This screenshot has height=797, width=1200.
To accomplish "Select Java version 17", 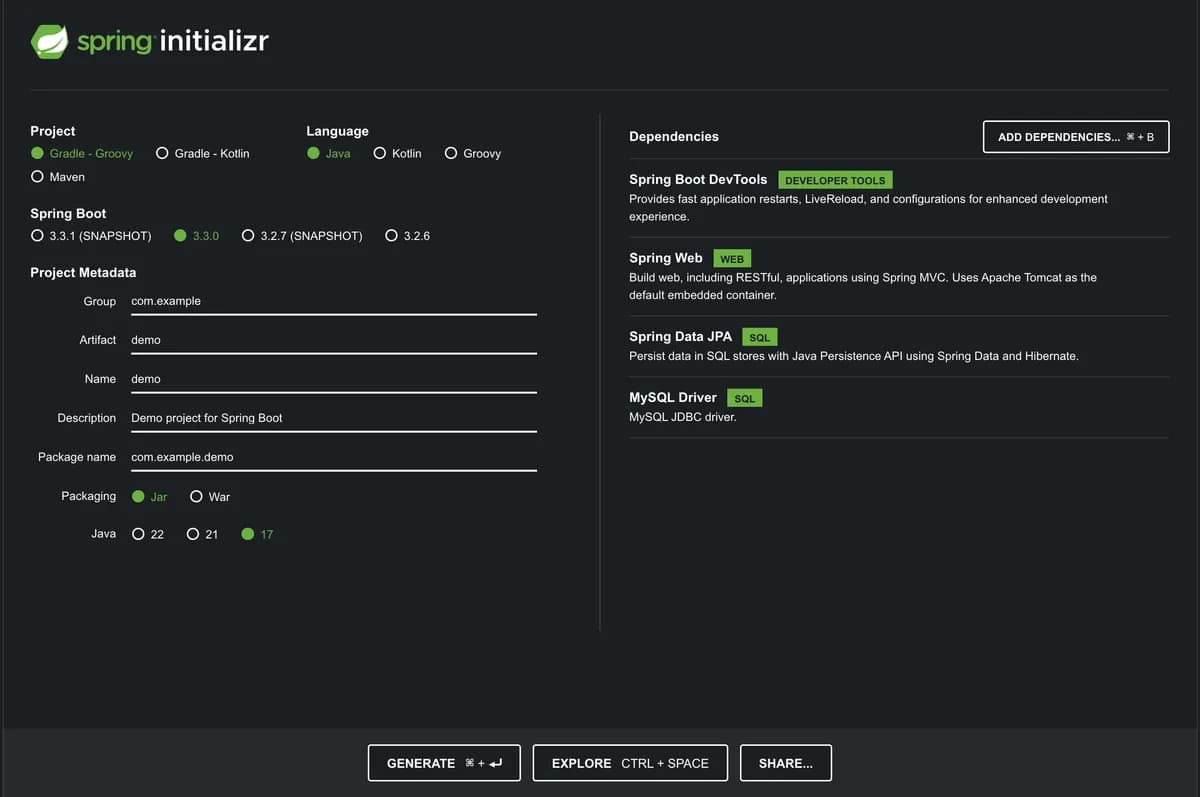I will [257, 534].
